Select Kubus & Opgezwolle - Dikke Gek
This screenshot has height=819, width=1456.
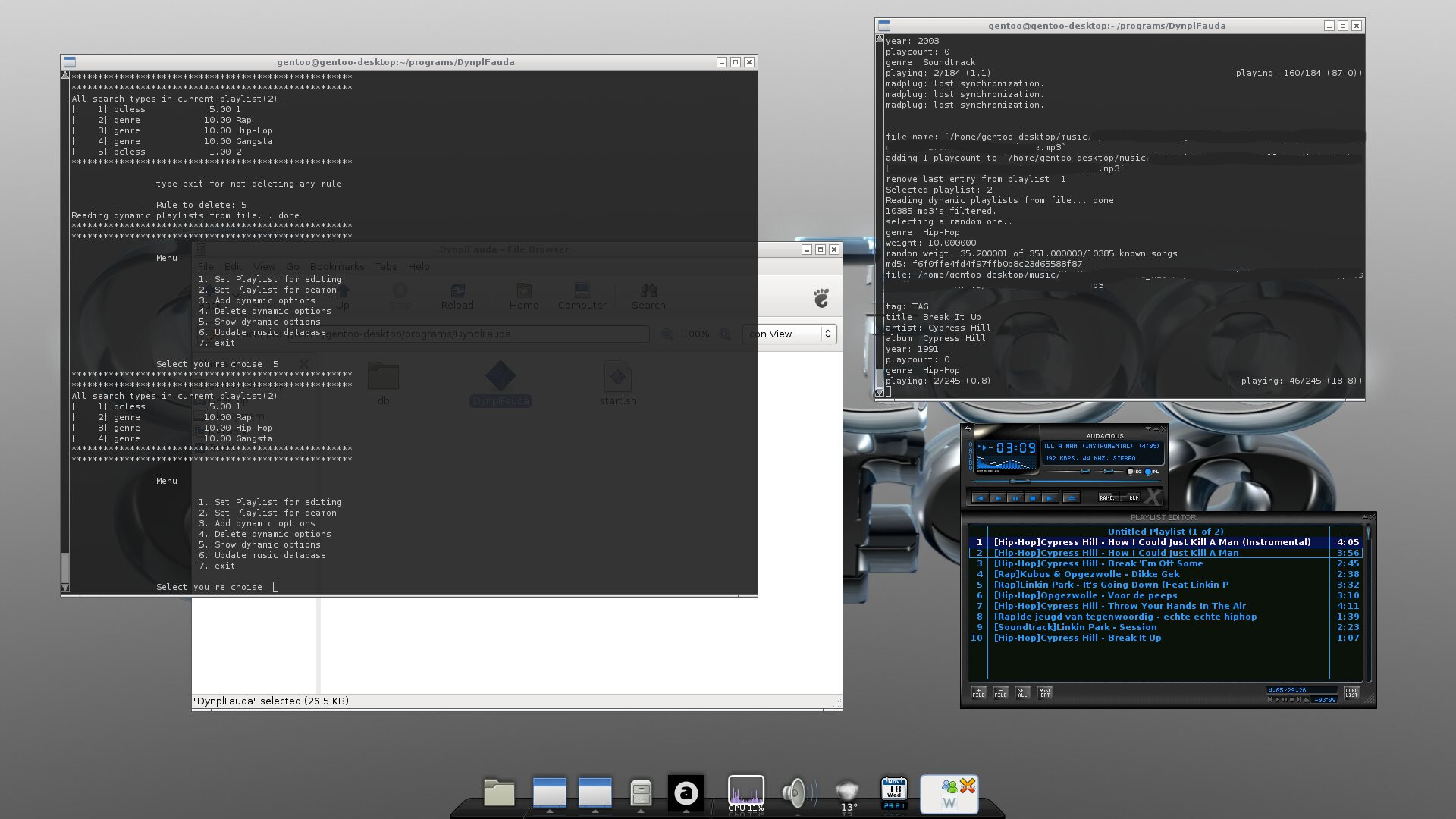1166,574
